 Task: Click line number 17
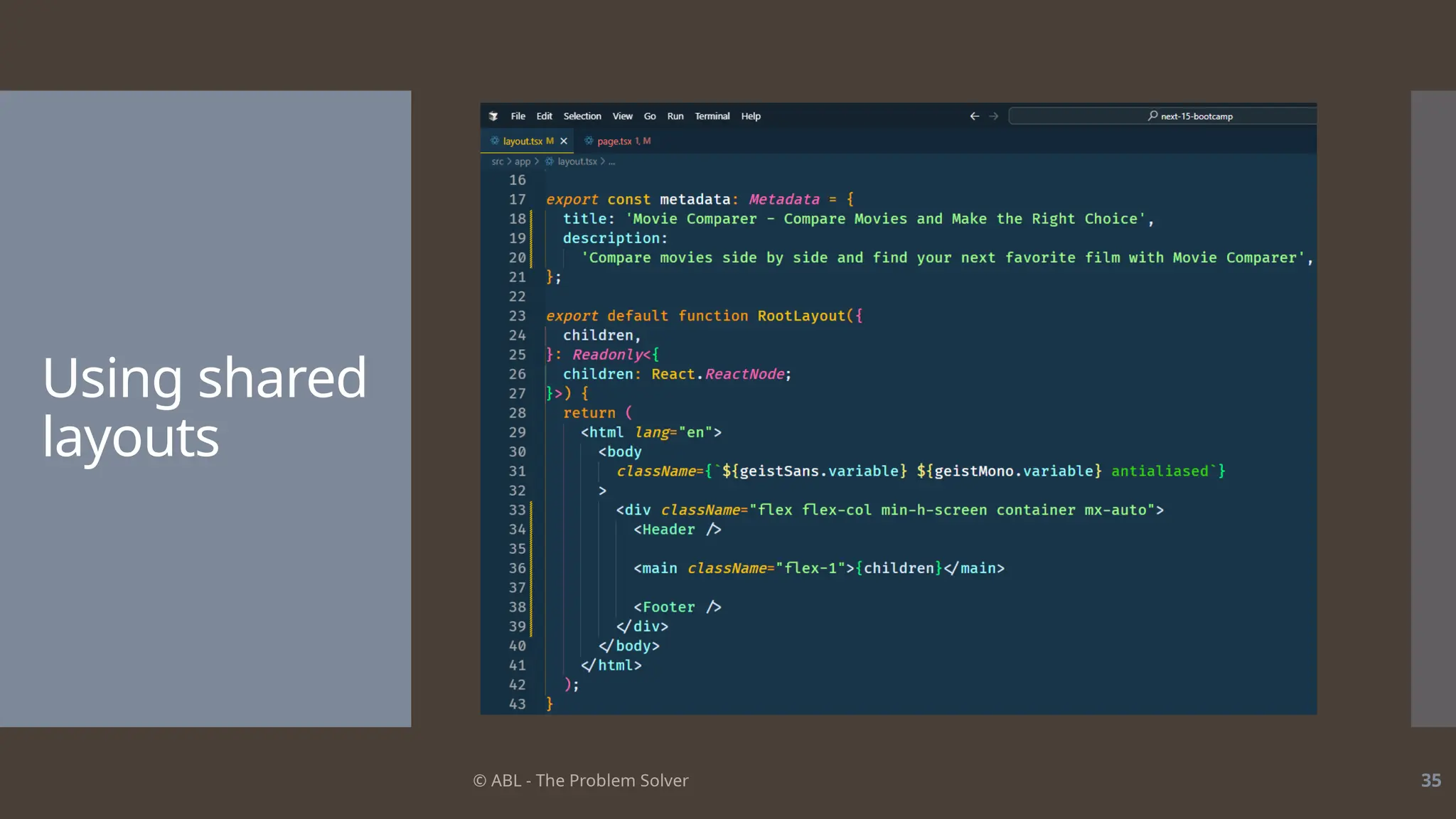click(517, 200)
